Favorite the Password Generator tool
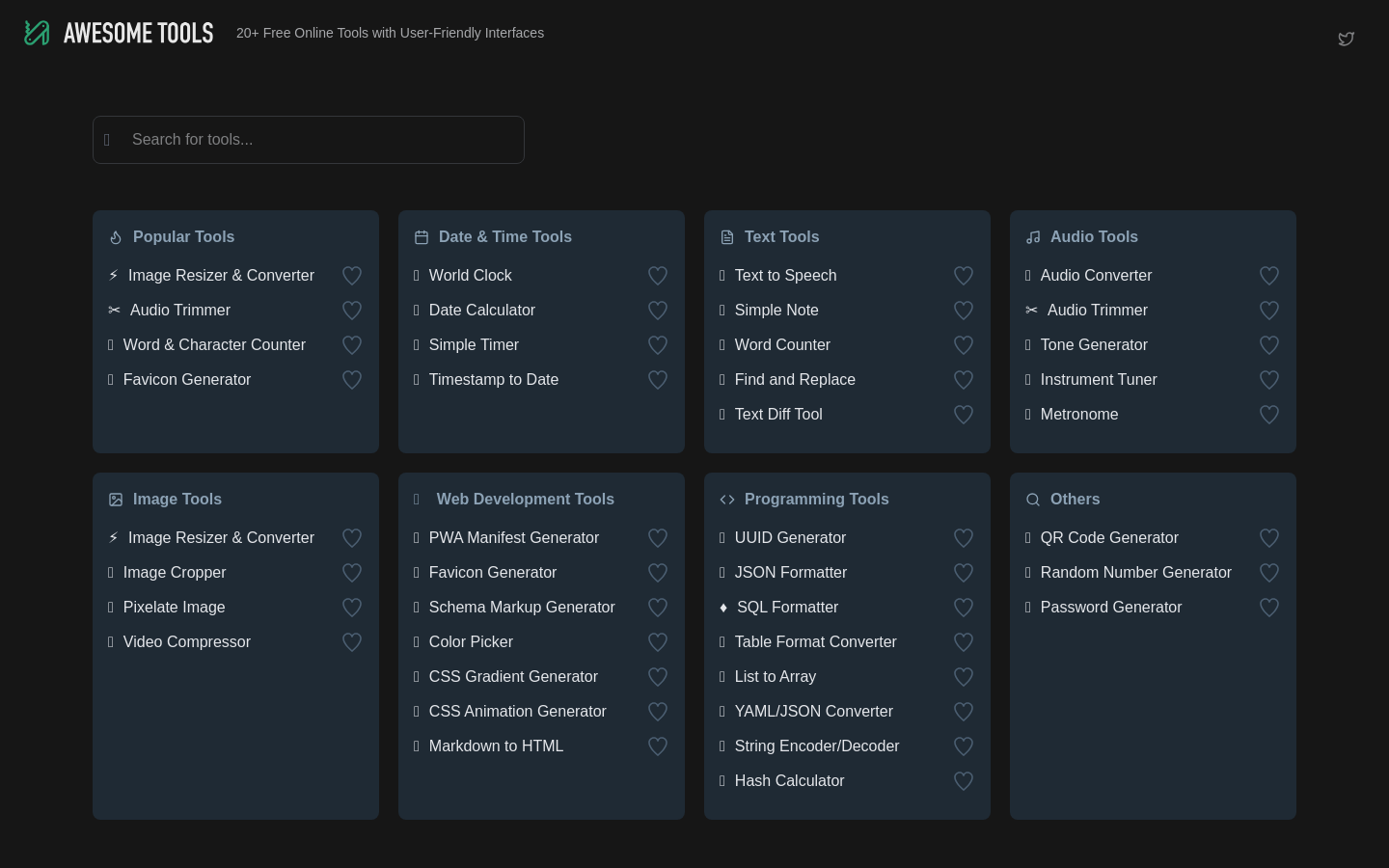This screenshot has height=868, width=1389. pyautogui.click(x=1269, y=608)
